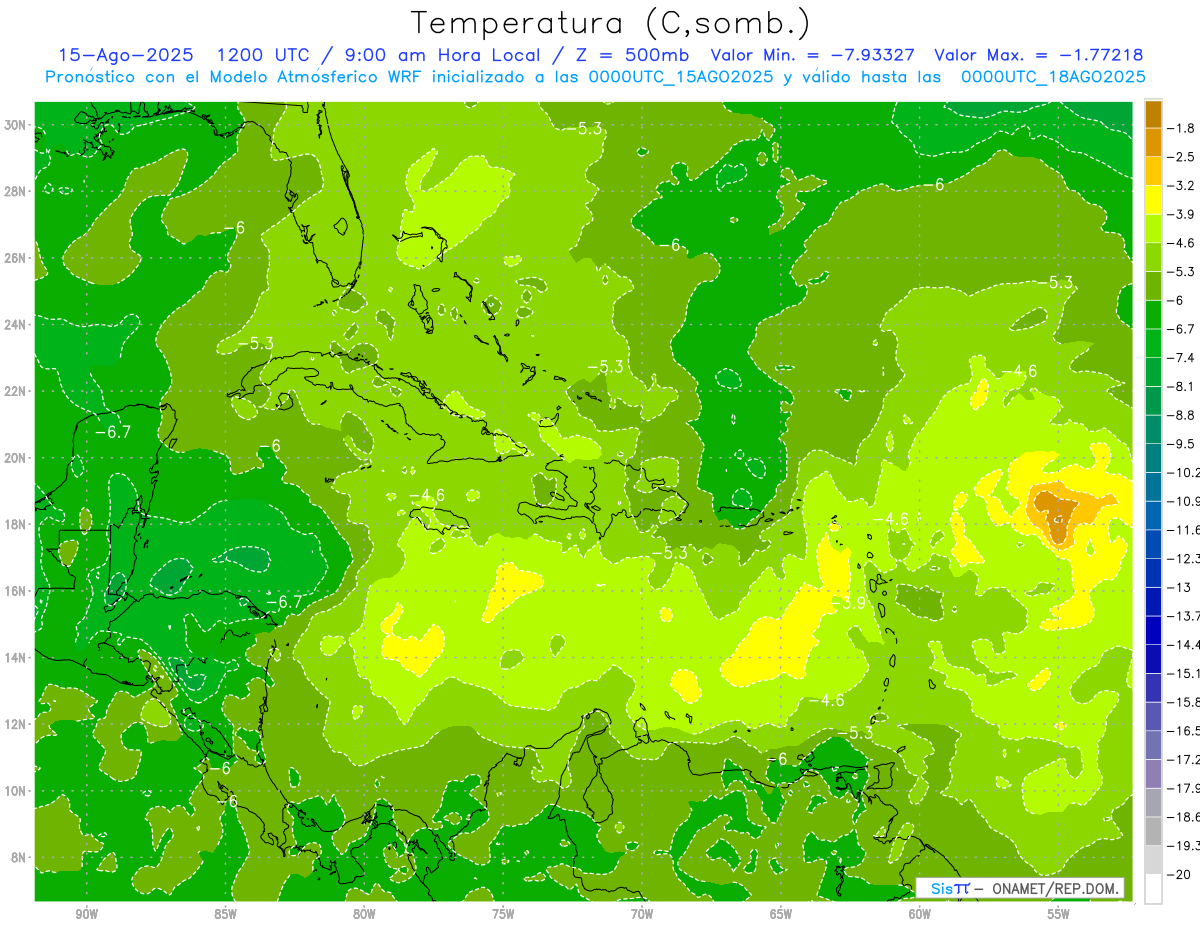Click legend value '-3.2'

coord(1182,186)
